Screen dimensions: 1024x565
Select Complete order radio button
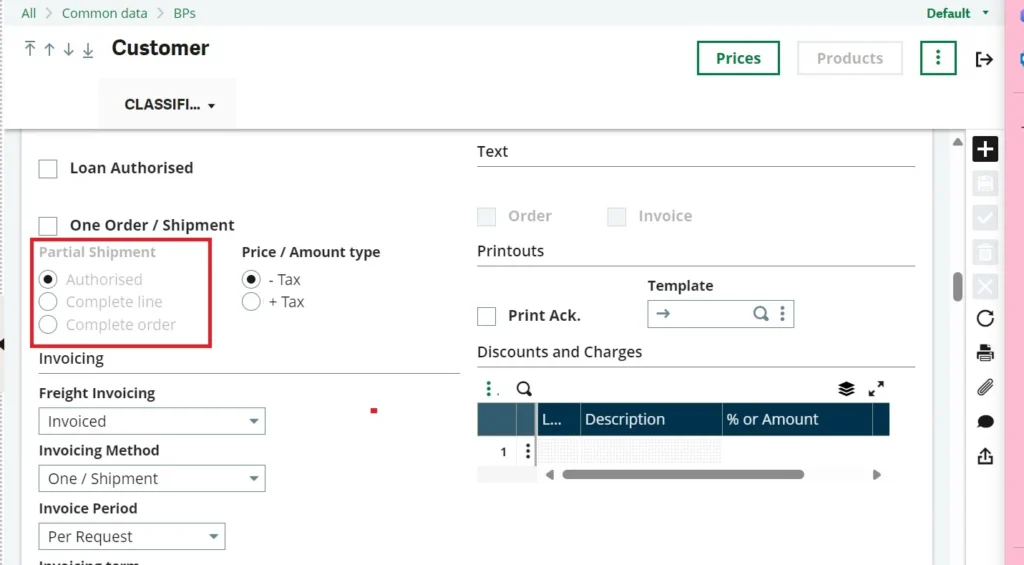point(48,324)
